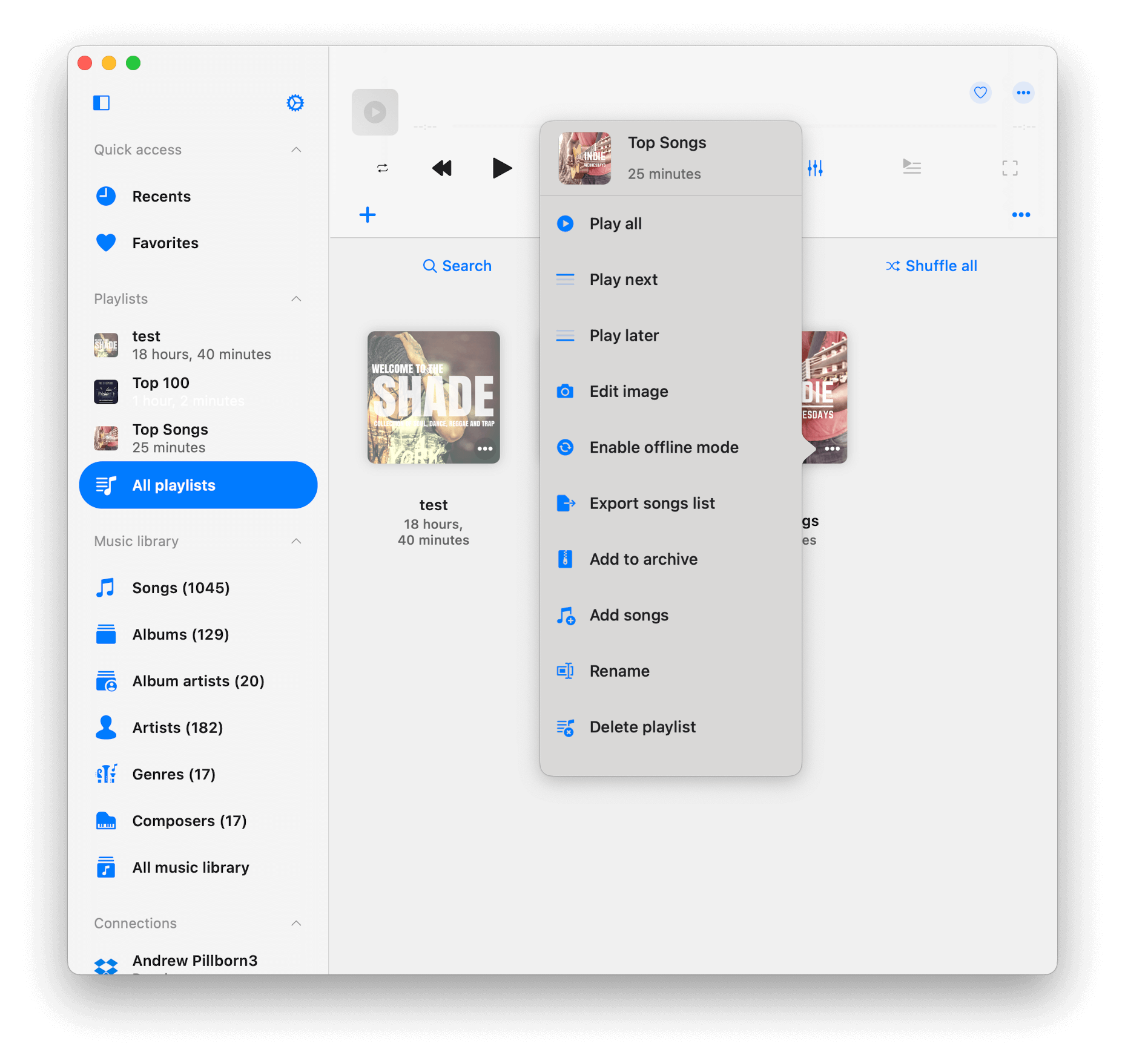1125x1064 pixels.
Task: Open Genres in the music library
Action: click(x=174, y=774)
